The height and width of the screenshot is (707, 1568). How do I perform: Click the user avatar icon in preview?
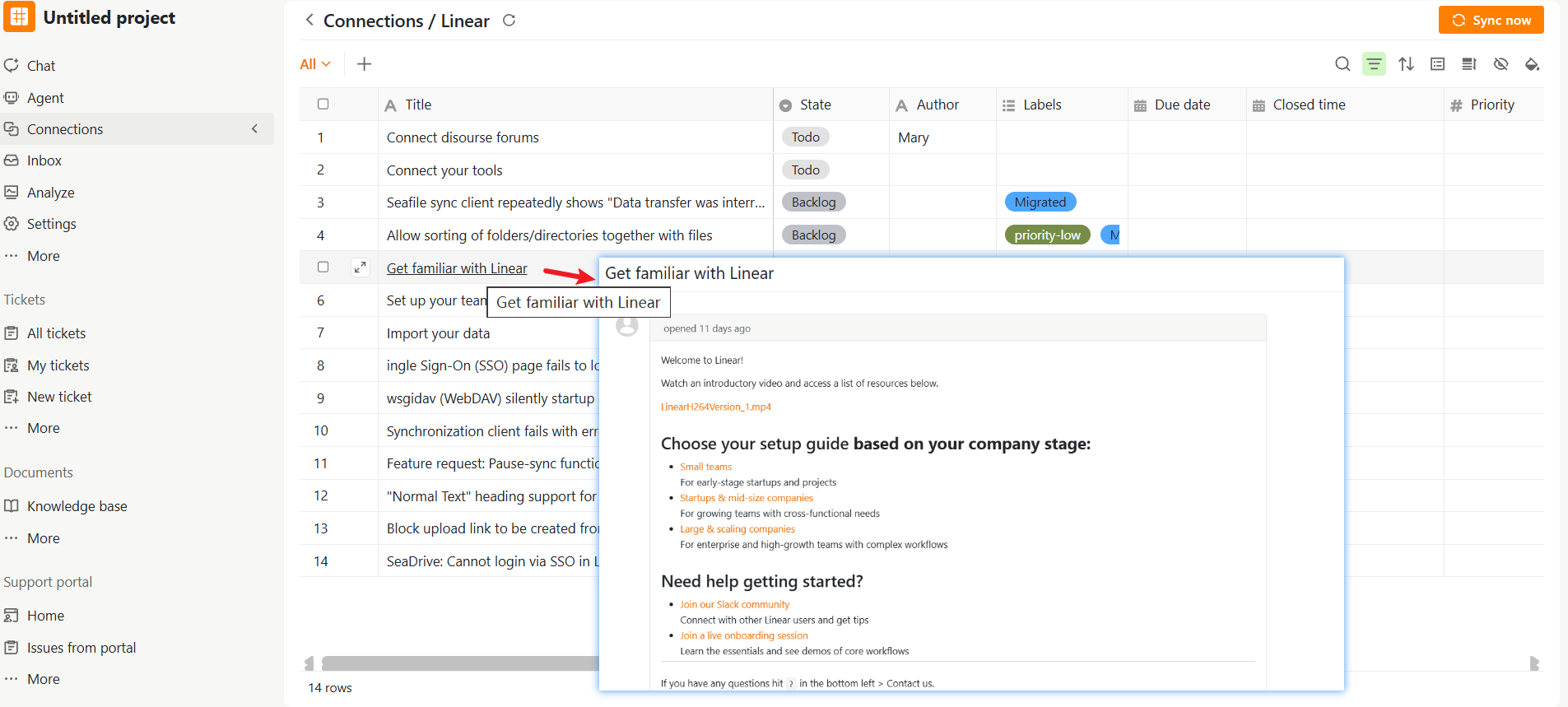pos(627,326)
